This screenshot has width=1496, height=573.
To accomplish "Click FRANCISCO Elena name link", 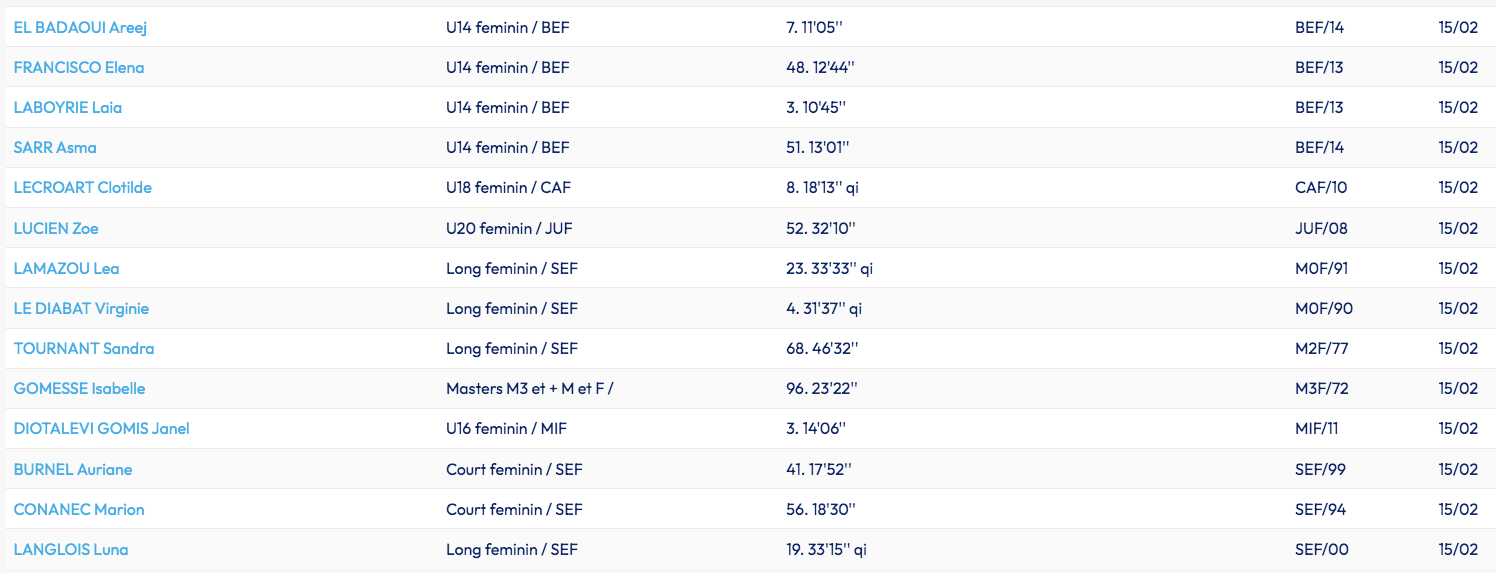I will [79, 67].
